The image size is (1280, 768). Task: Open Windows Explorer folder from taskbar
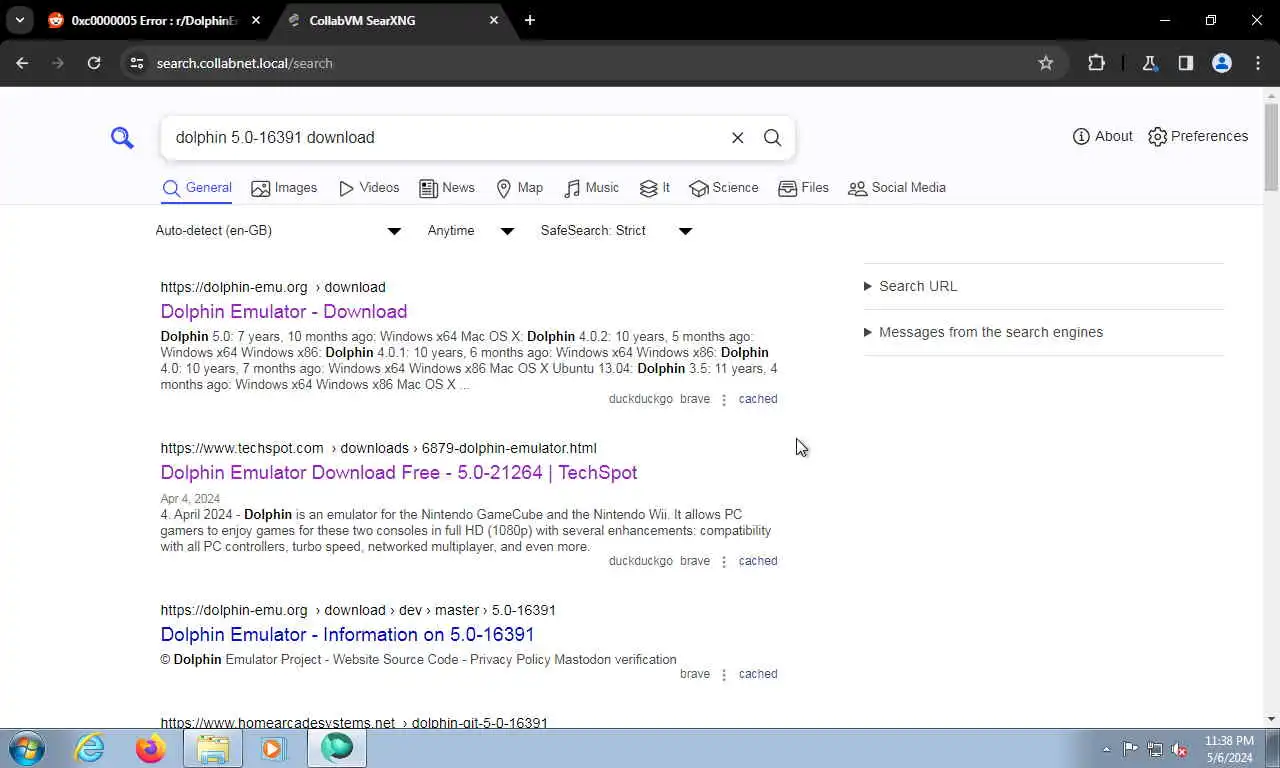[213, 748]
